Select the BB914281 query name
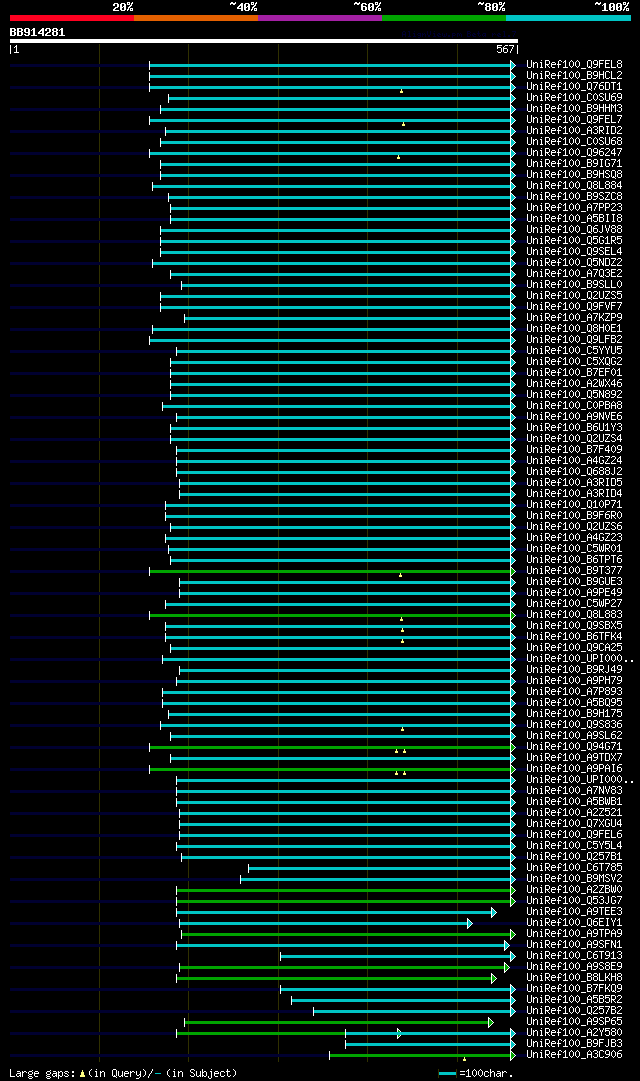This screenshot has height=1081, width=640. coord(37,32)
